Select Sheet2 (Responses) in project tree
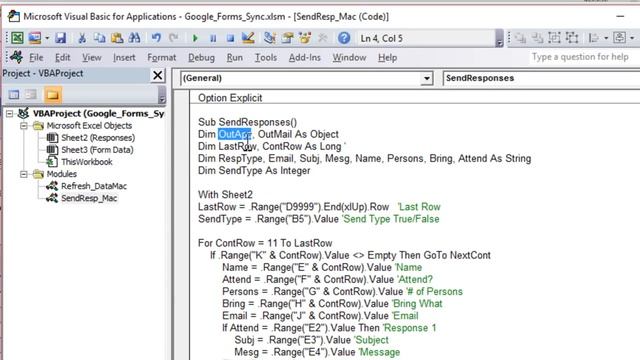 98,138
